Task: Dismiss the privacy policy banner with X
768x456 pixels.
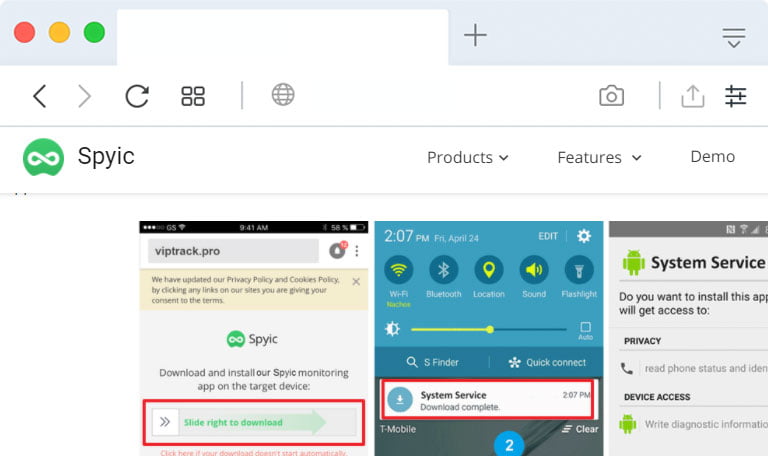Action: (x=356, y=282)
